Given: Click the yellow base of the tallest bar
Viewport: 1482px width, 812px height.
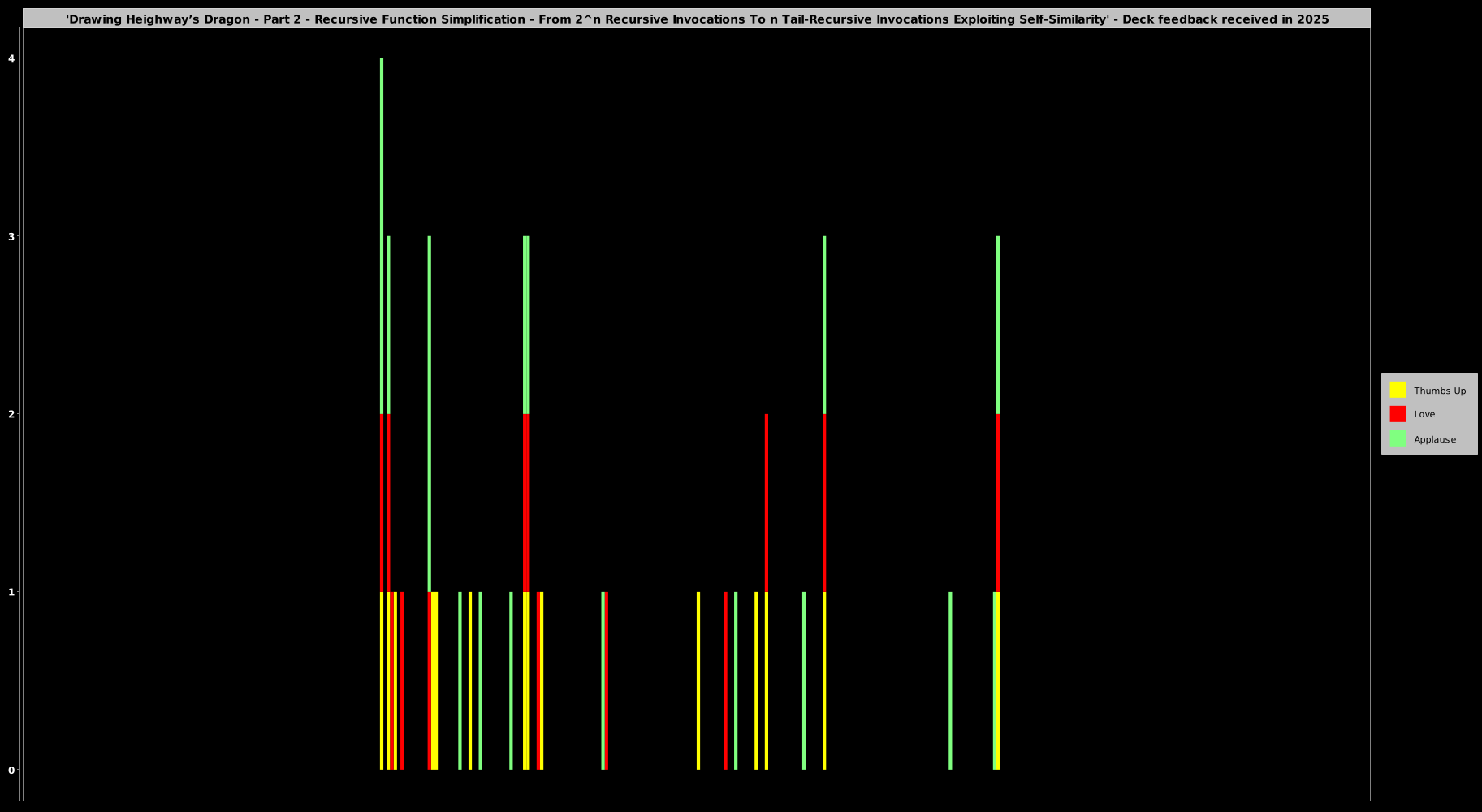Looking at the screenshot, I should coord(382,682).
